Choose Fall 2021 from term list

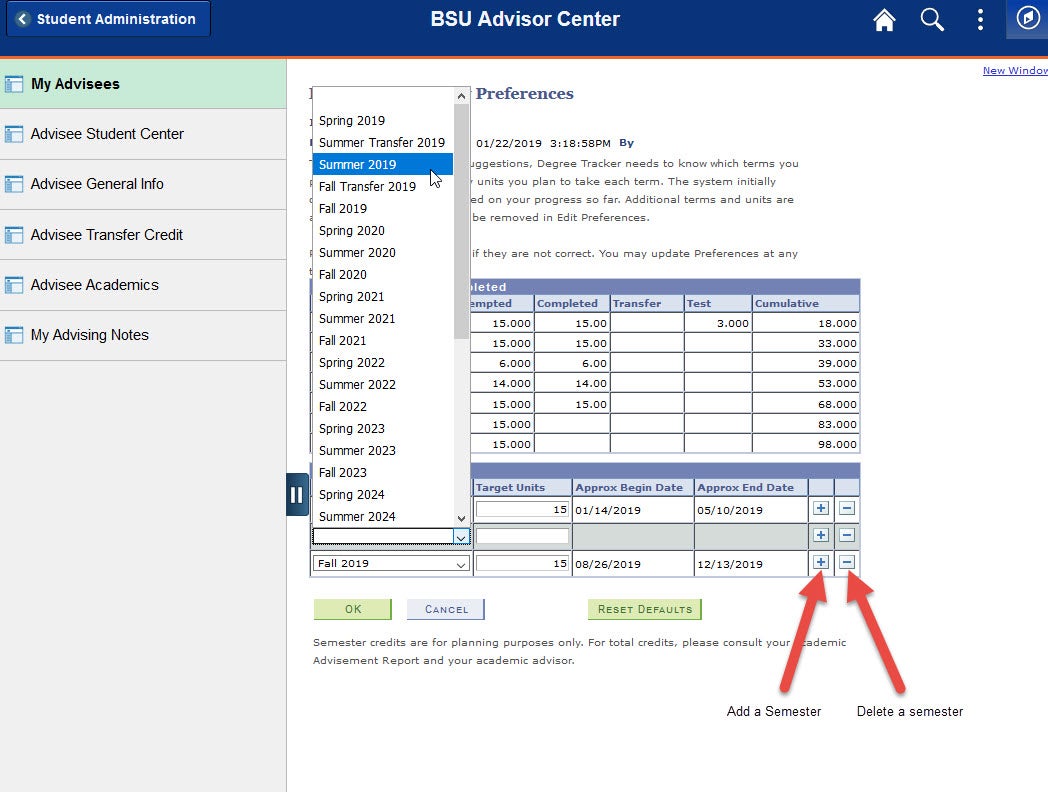pos(382,340)
